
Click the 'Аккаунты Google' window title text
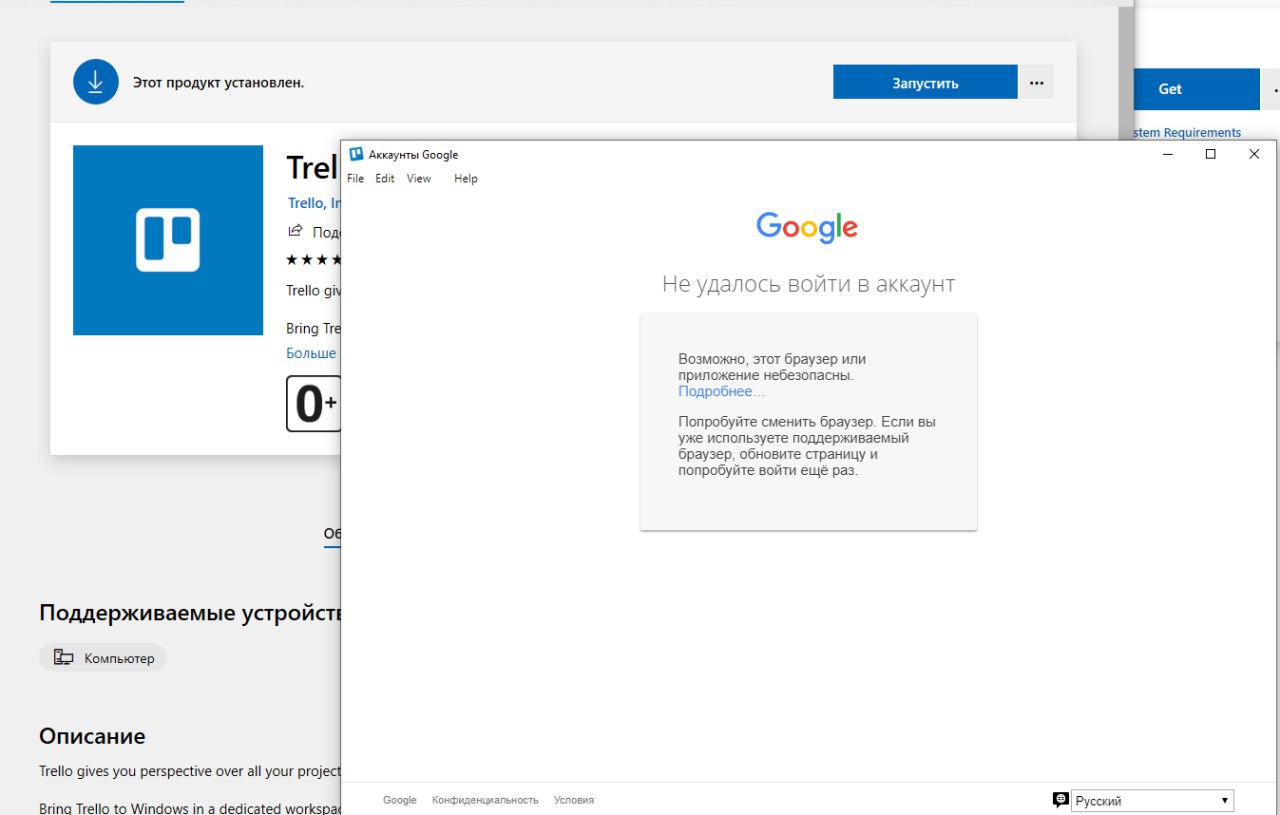coord(413,155)
